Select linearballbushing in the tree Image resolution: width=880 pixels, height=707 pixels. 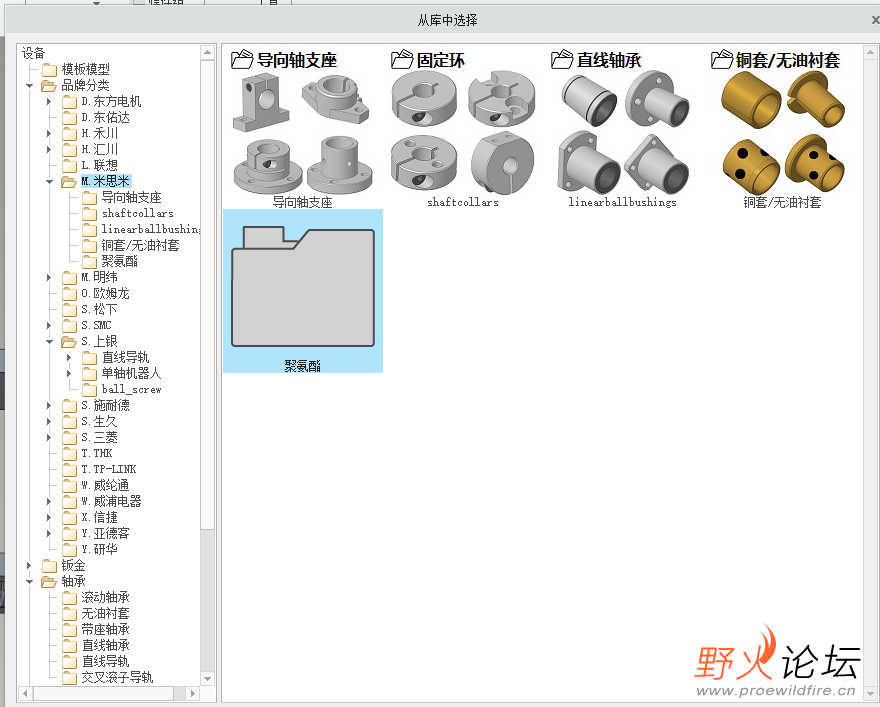[150, 229]
